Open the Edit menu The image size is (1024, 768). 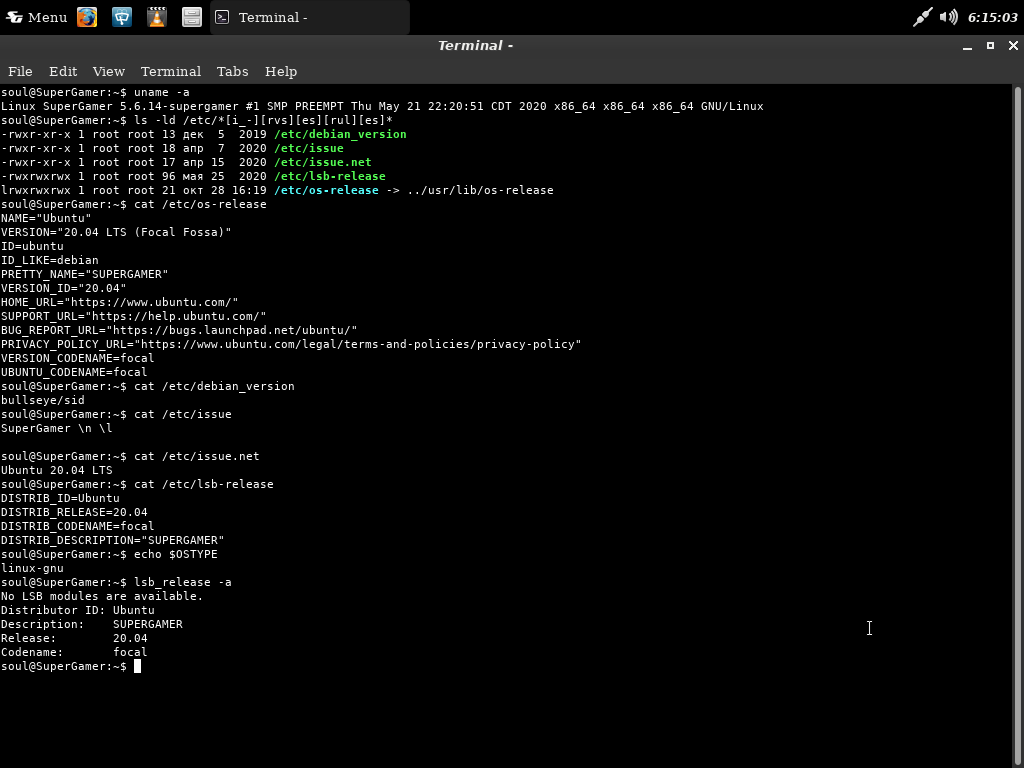point(63,71)
